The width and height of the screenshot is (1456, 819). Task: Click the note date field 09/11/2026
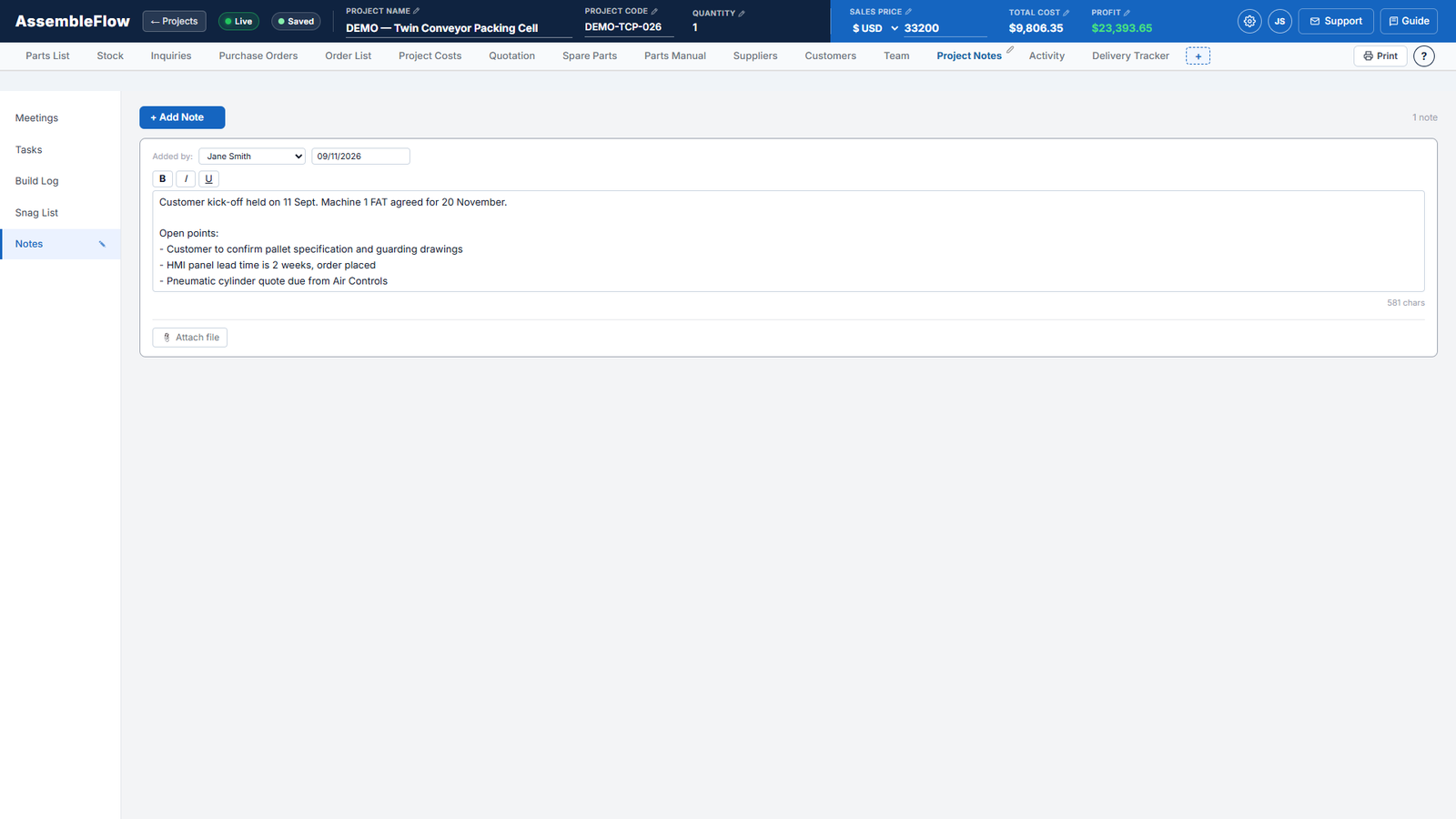tap(360, 157)
